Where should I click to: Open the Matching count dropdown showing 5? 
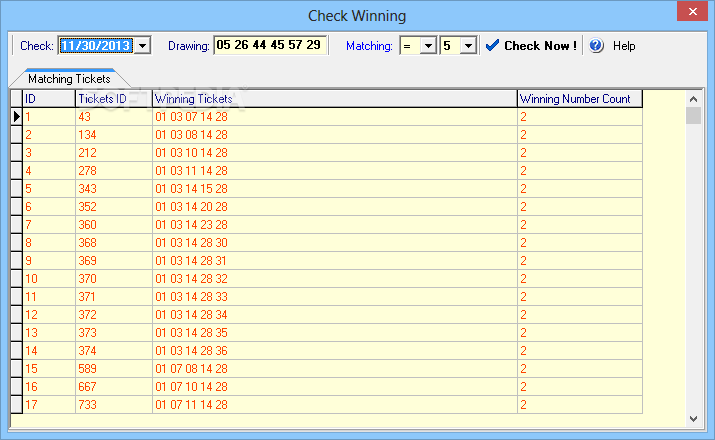[468, 46]
